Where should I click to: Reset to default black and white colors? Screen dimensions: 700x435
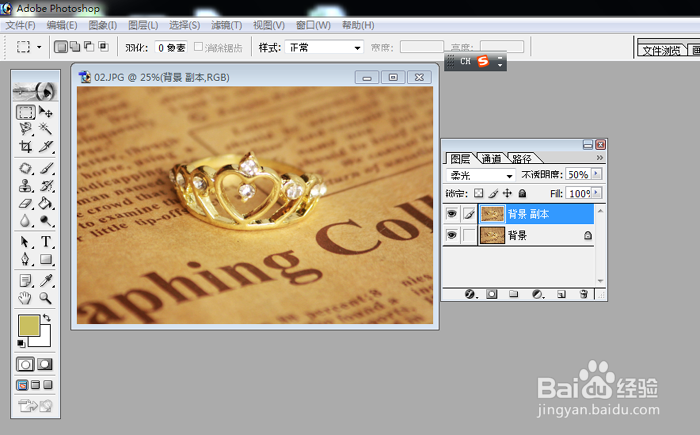coord(21,343)
